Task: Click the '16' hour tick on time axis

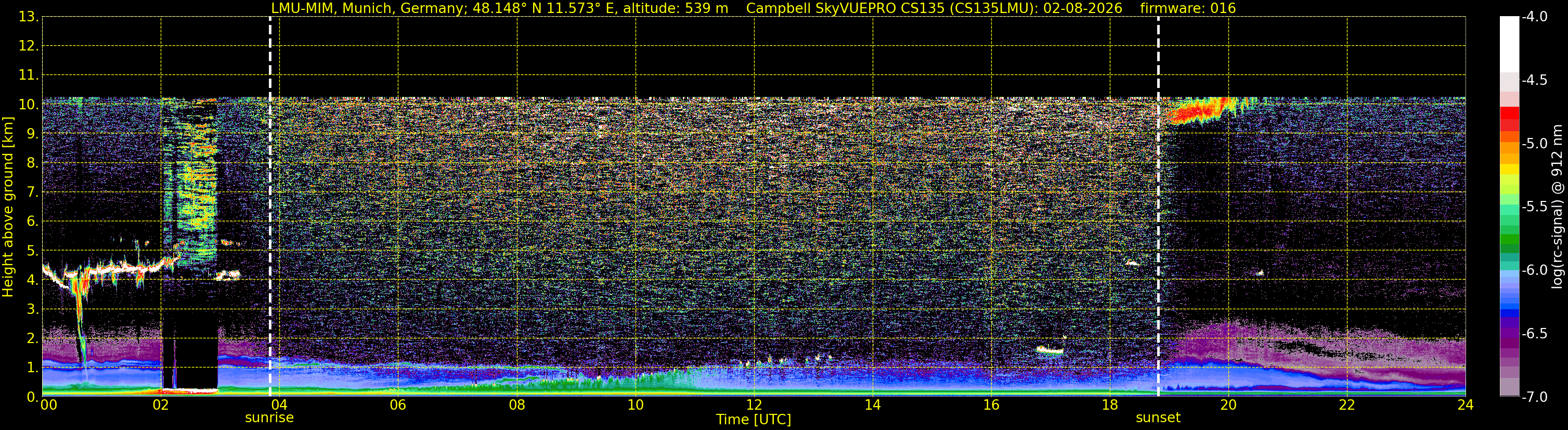Action: [x=991, y=405]
